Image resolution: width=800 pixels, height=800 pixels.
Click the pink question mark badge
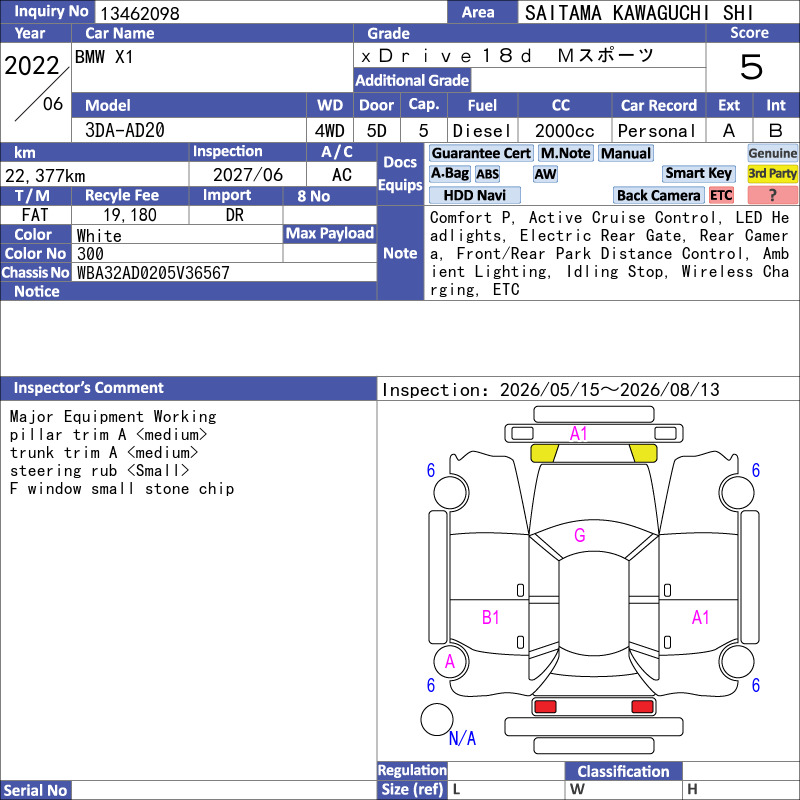click(772, 195)
